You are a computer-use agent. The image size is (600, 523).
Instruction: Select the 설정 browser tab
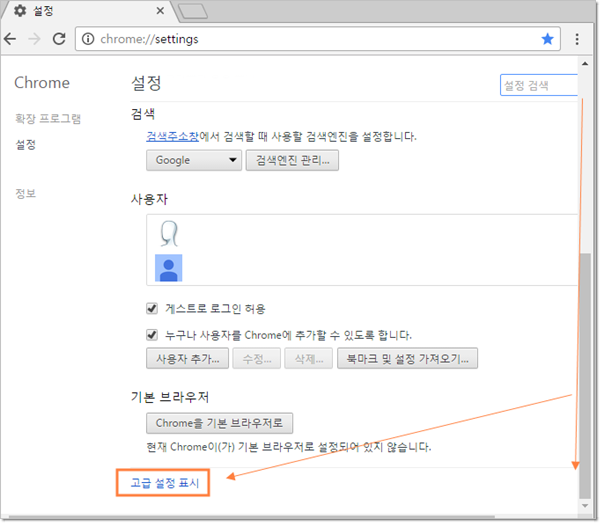tap(90, 11)
